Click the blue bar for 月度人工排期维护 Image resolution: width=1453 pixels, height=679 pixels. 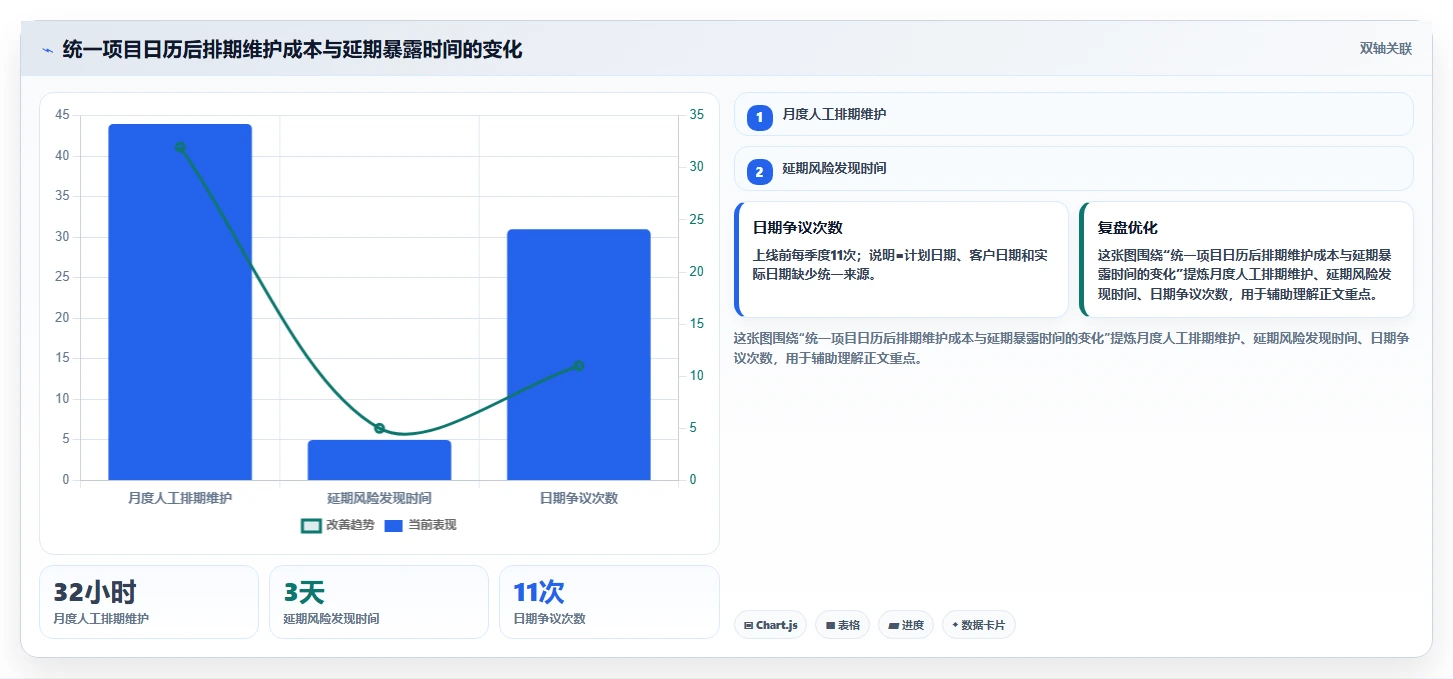tap(180, 302)
